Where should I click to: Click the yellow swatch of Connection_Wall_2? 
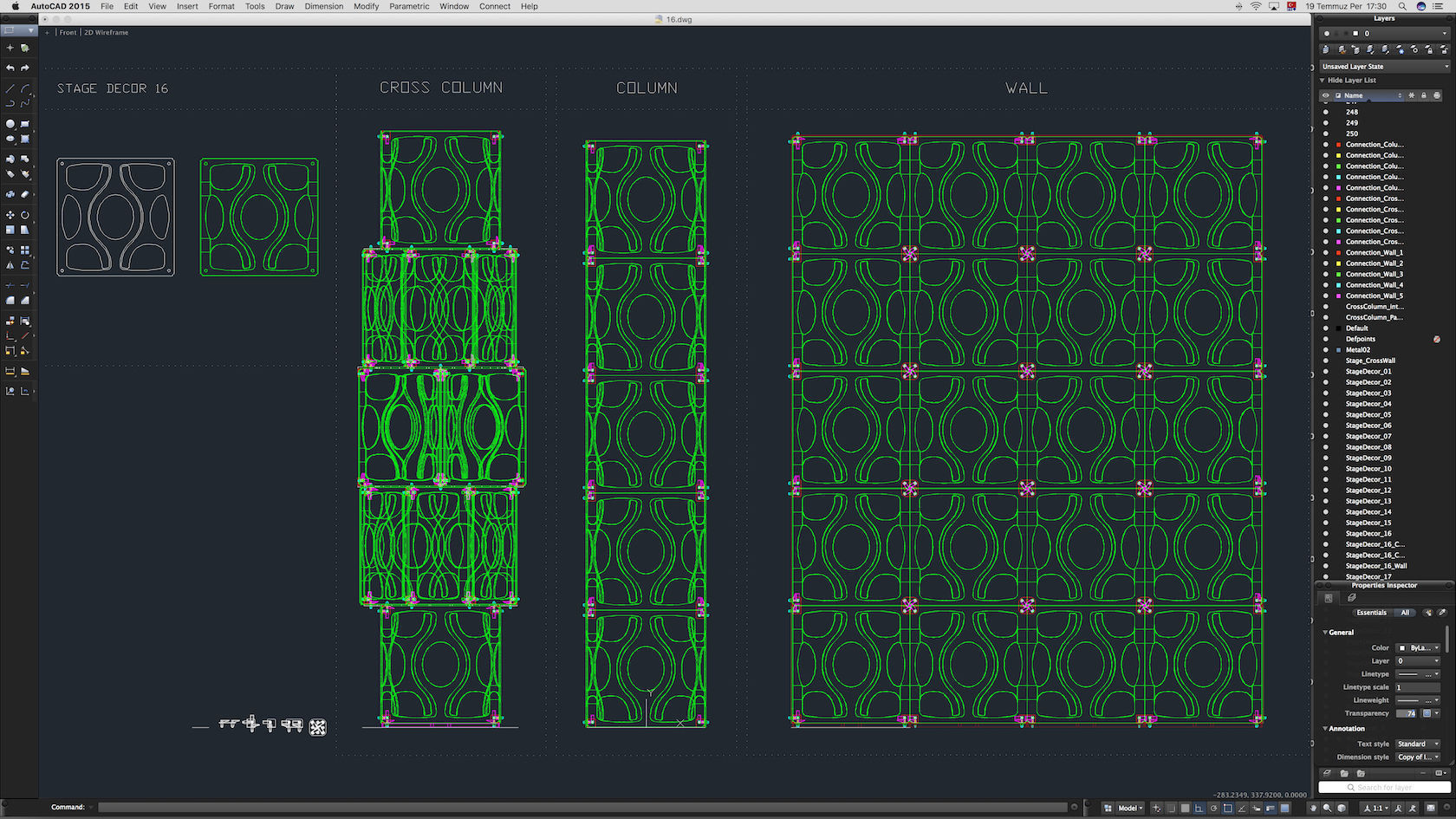[1338, 263]
